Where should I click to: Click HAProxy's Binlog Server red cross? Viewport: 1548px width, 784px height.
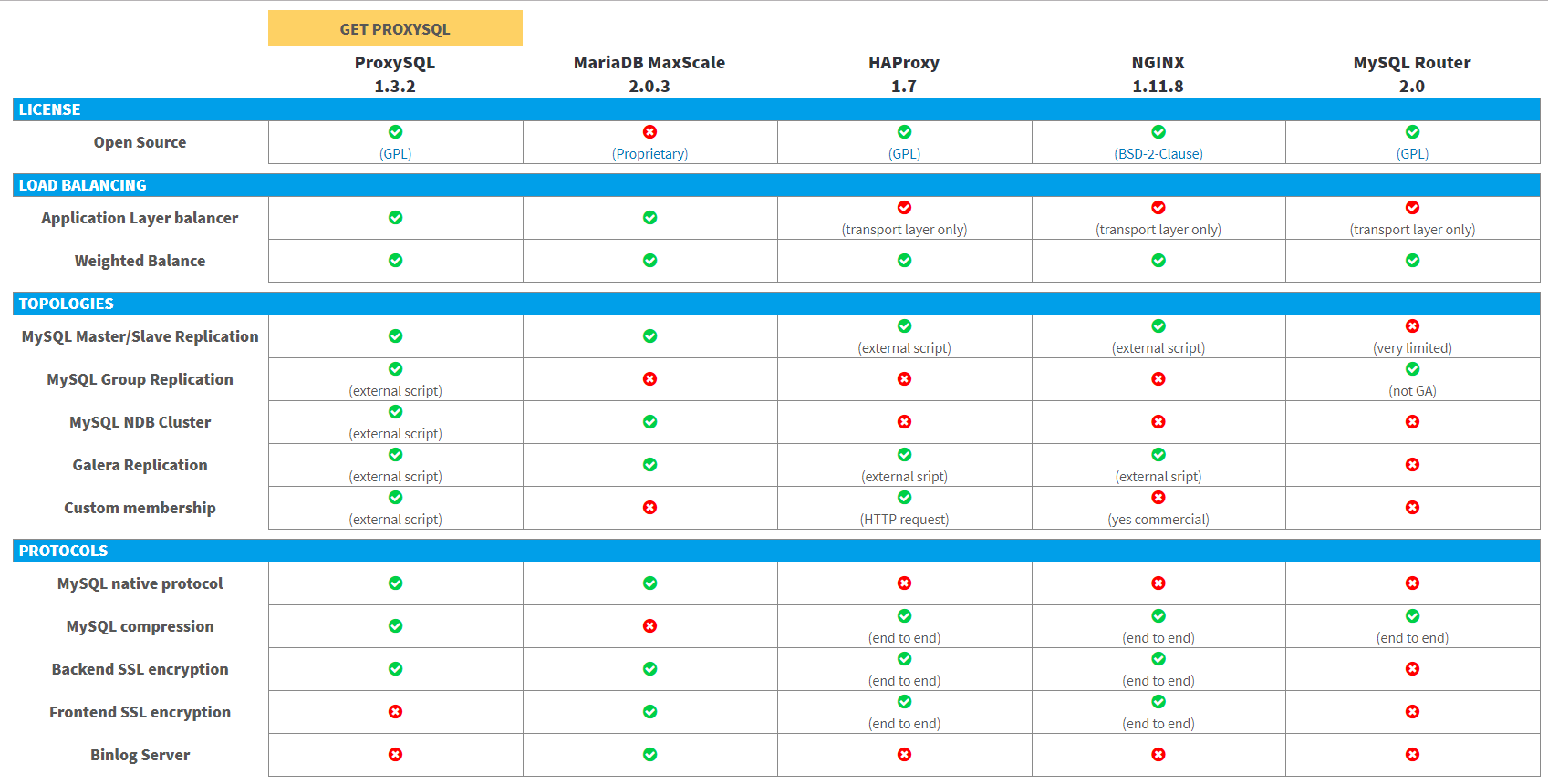(904, 755)
